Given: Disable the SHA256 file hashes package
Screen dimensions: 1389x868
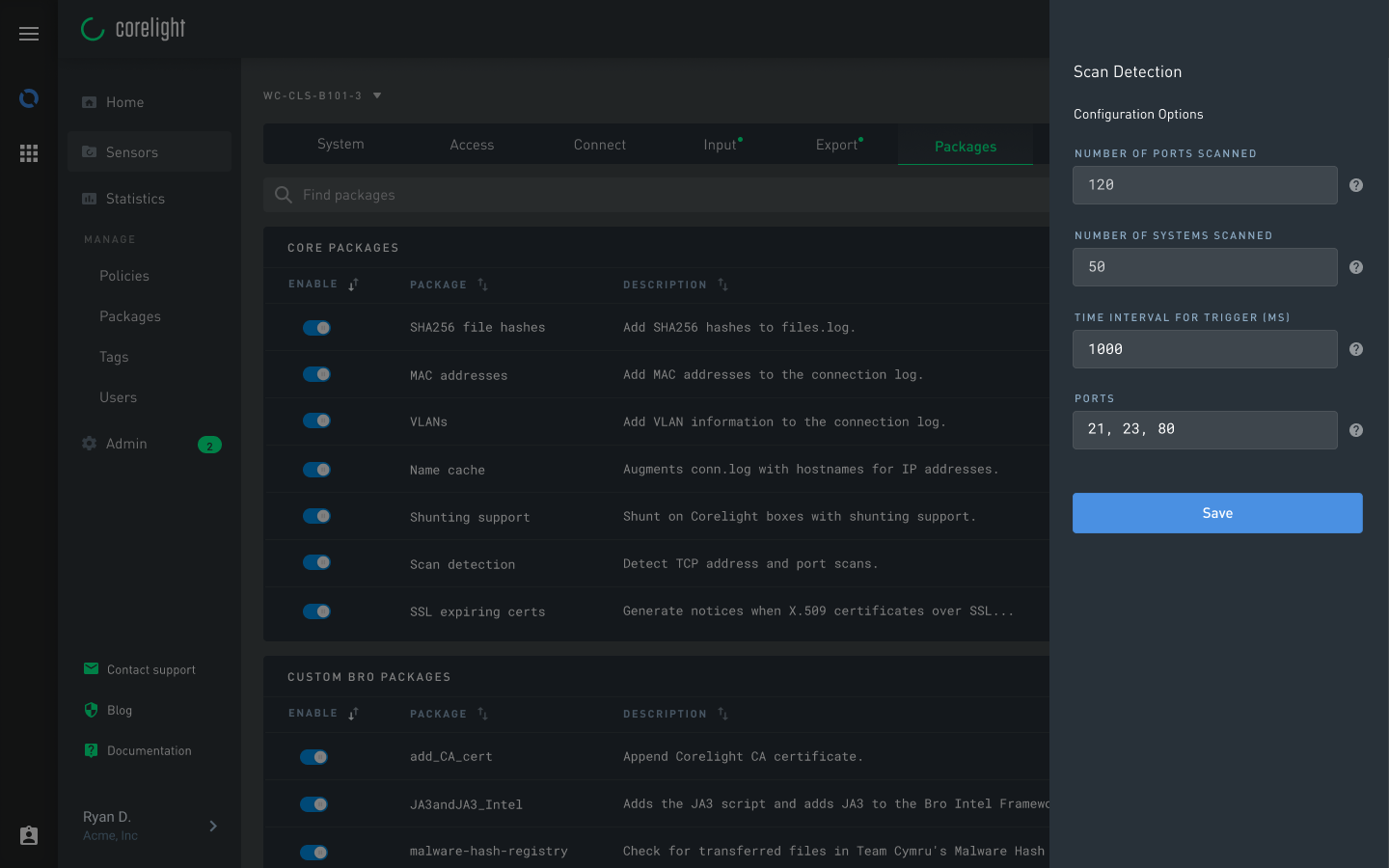Looking at the screenshot, I should click(316, 327).
